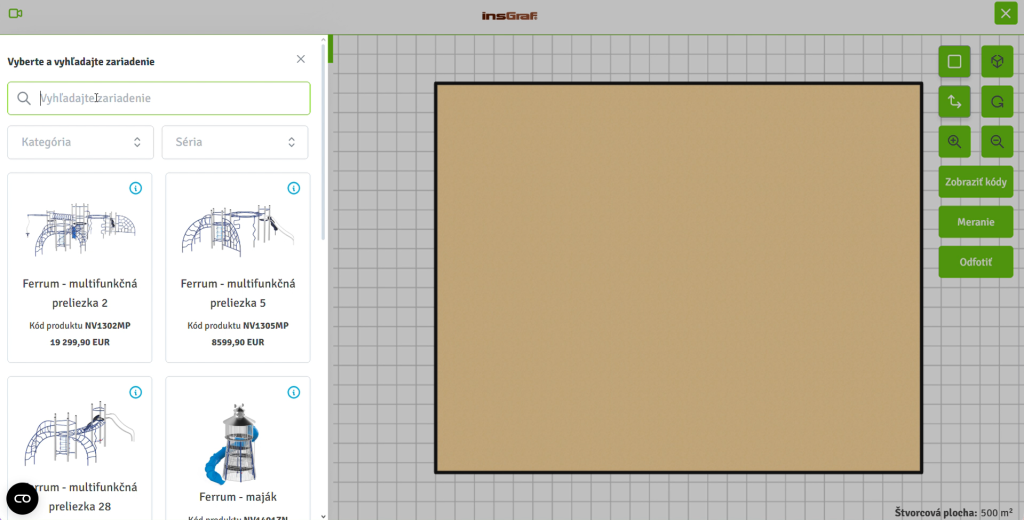Click the 19 299,90 EUR price
The image size is (1024, 520).
coord(80,342)
